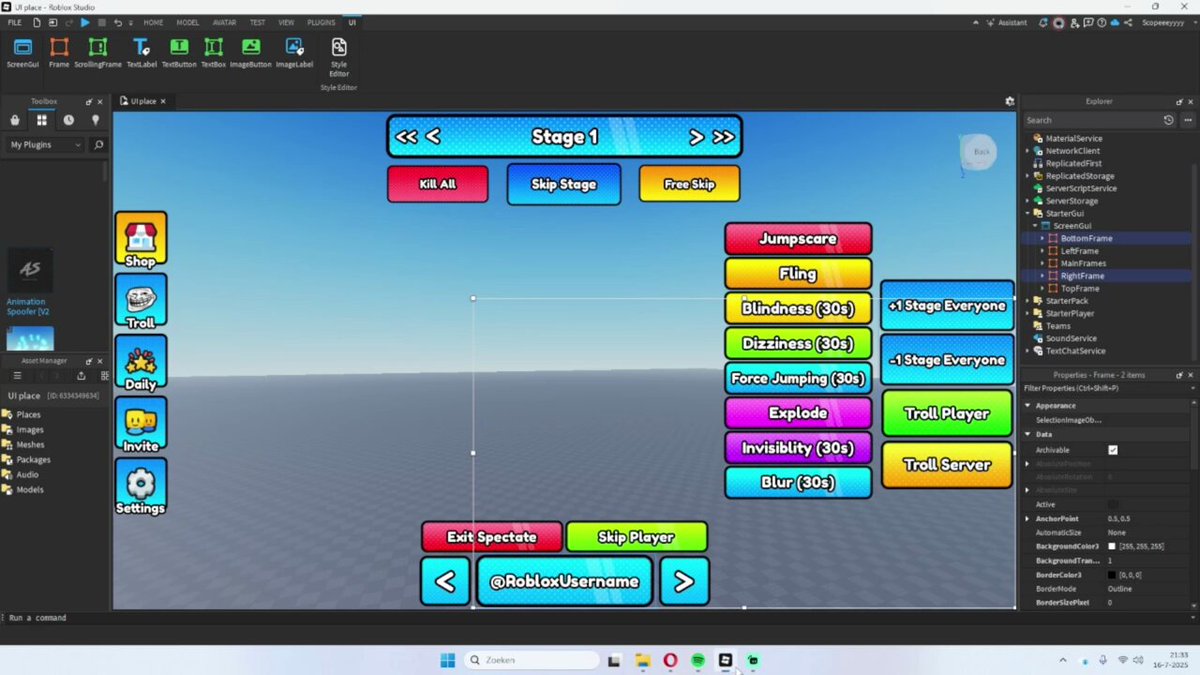Toggle the Archivable checkbox

[1113, 450]
